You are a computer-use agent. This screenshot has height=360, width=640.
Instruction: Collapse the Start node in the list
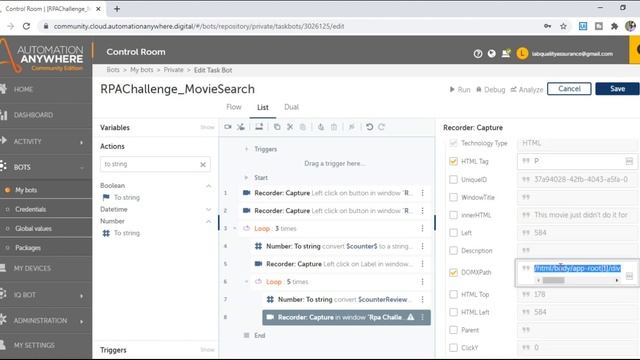tap(246, 178)
